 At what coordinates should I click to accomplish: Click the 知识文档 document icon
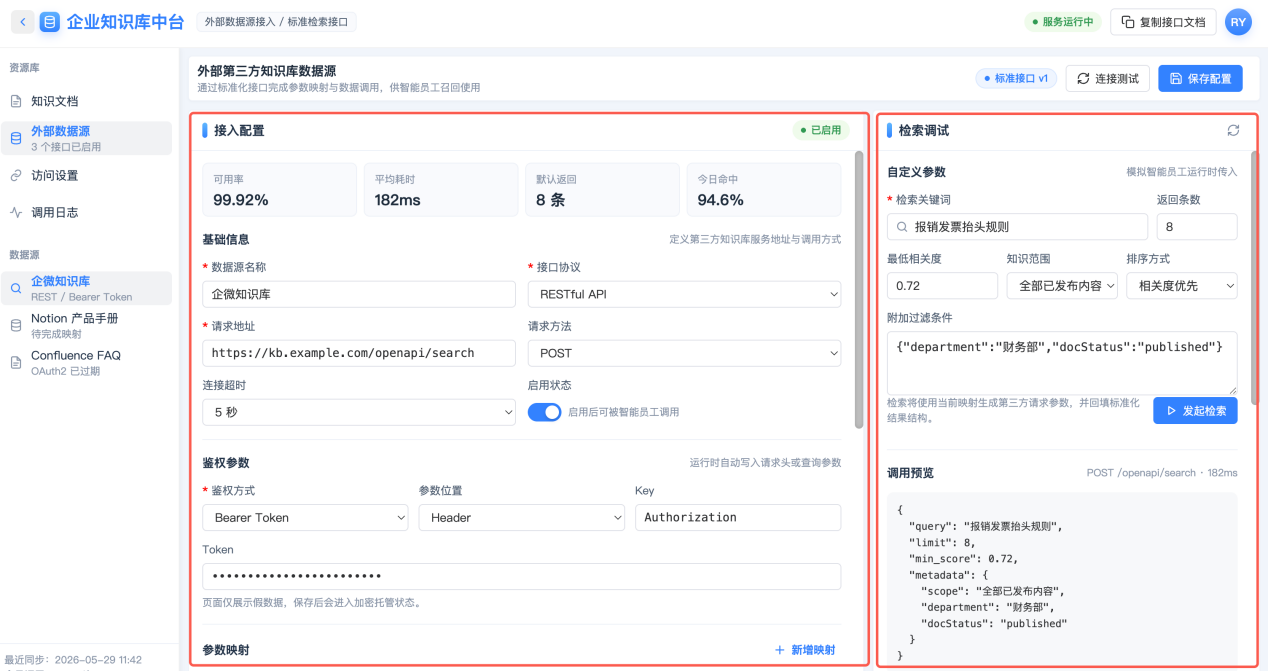pos(16,101)
